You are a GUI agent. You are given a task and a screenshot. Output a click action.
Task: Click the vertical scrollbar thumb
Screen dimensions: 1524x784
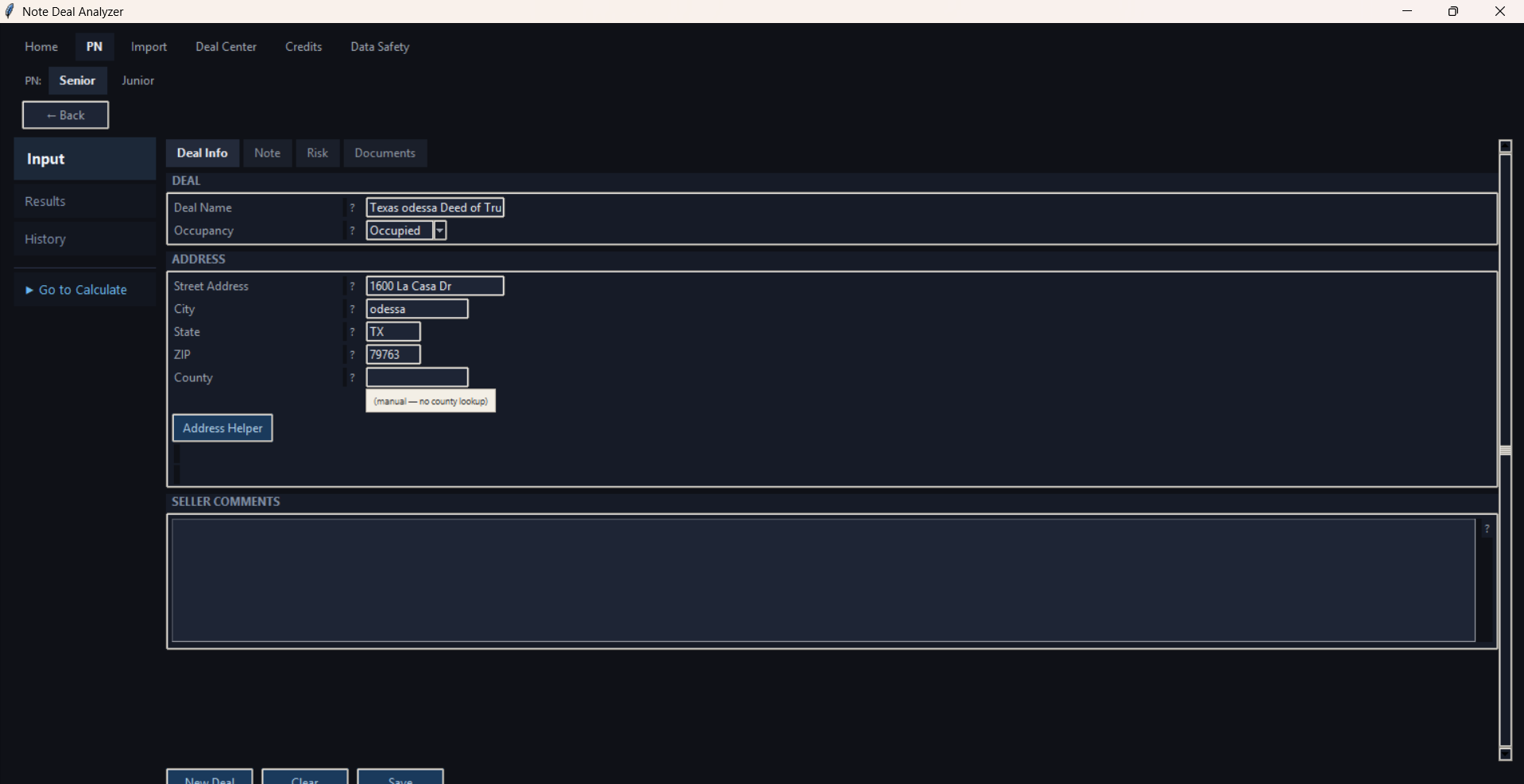(1505, 450)
